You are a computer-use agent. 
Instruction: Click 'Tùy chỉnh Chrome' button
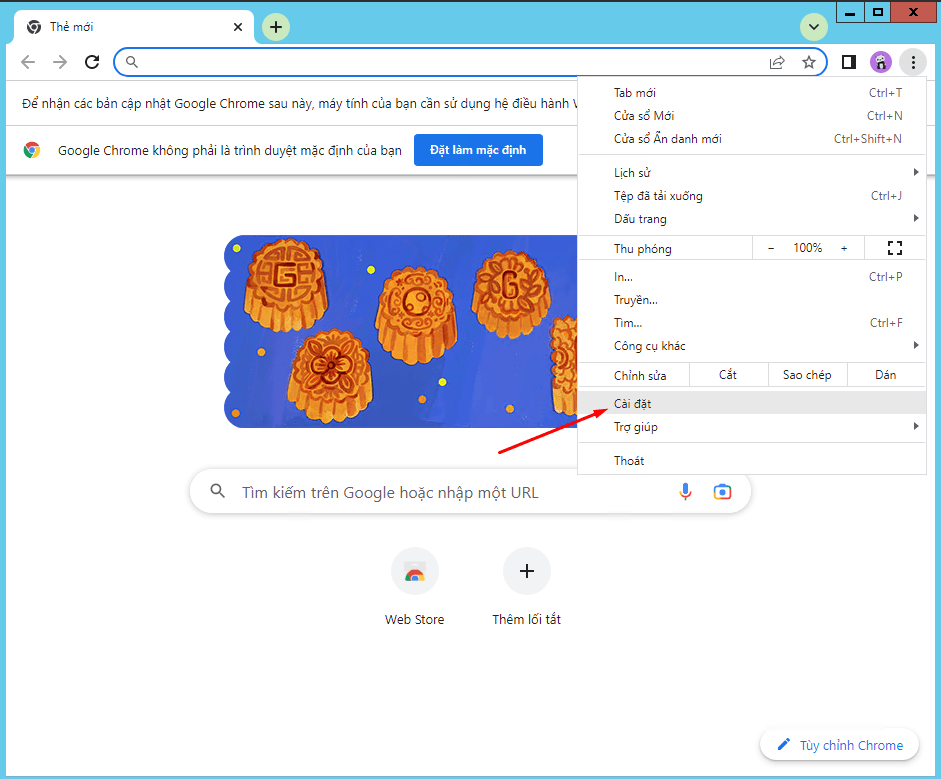[839, 745]
